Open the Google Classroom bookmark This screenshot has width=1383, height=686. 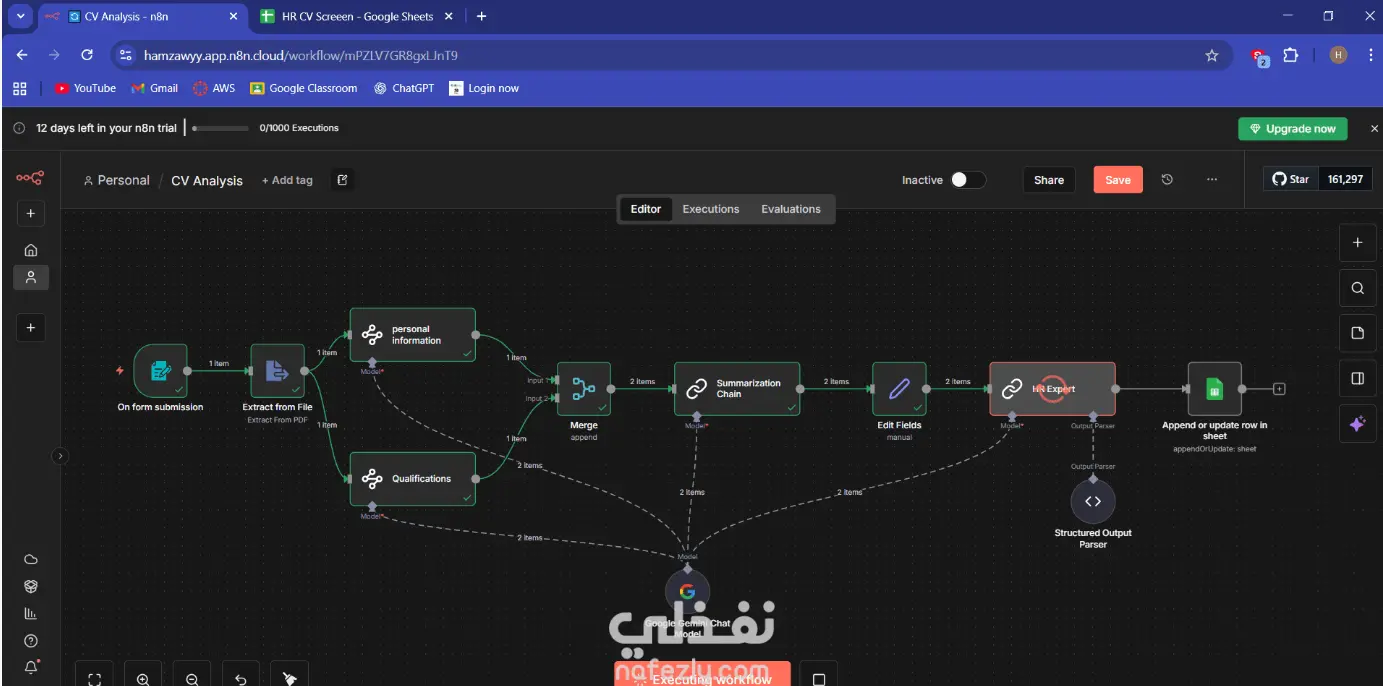pos(304,88)
